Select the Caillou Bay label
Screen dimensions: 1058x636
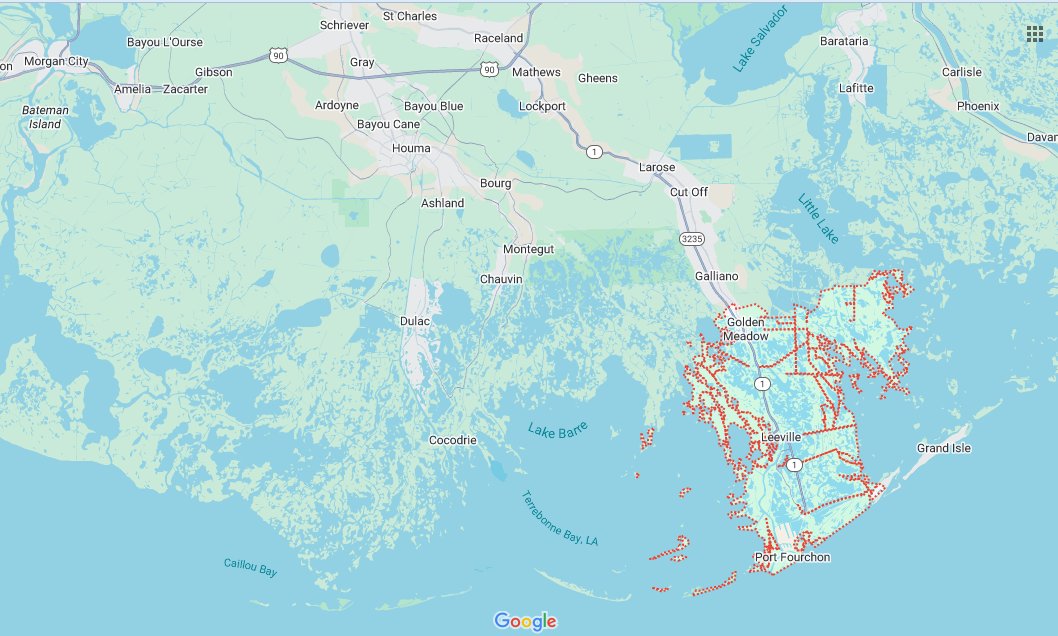point(250,567)
